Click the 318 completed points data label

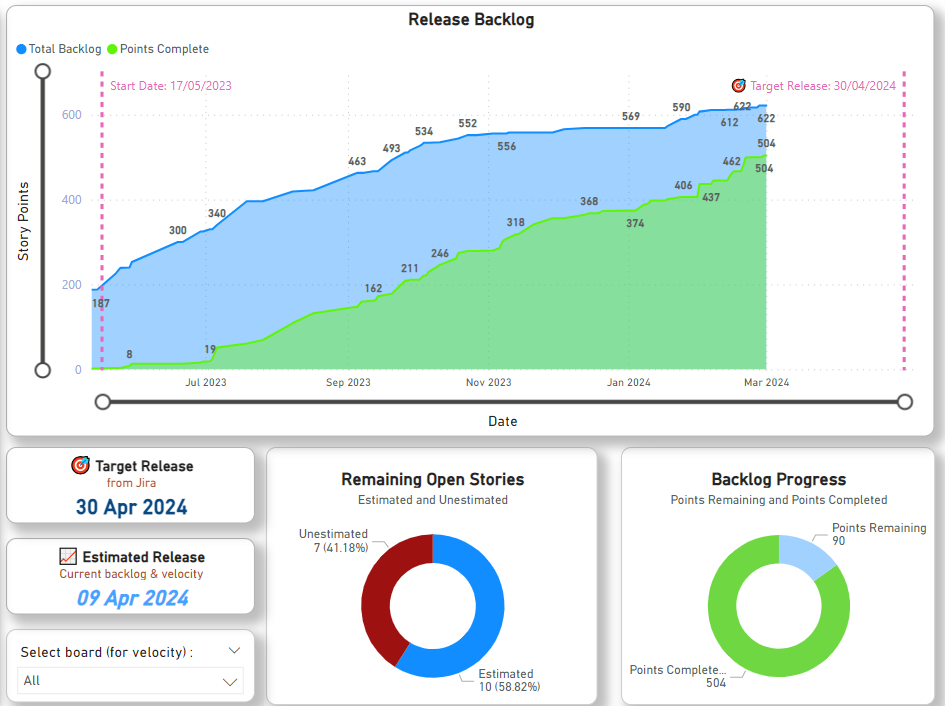[515, 222]
